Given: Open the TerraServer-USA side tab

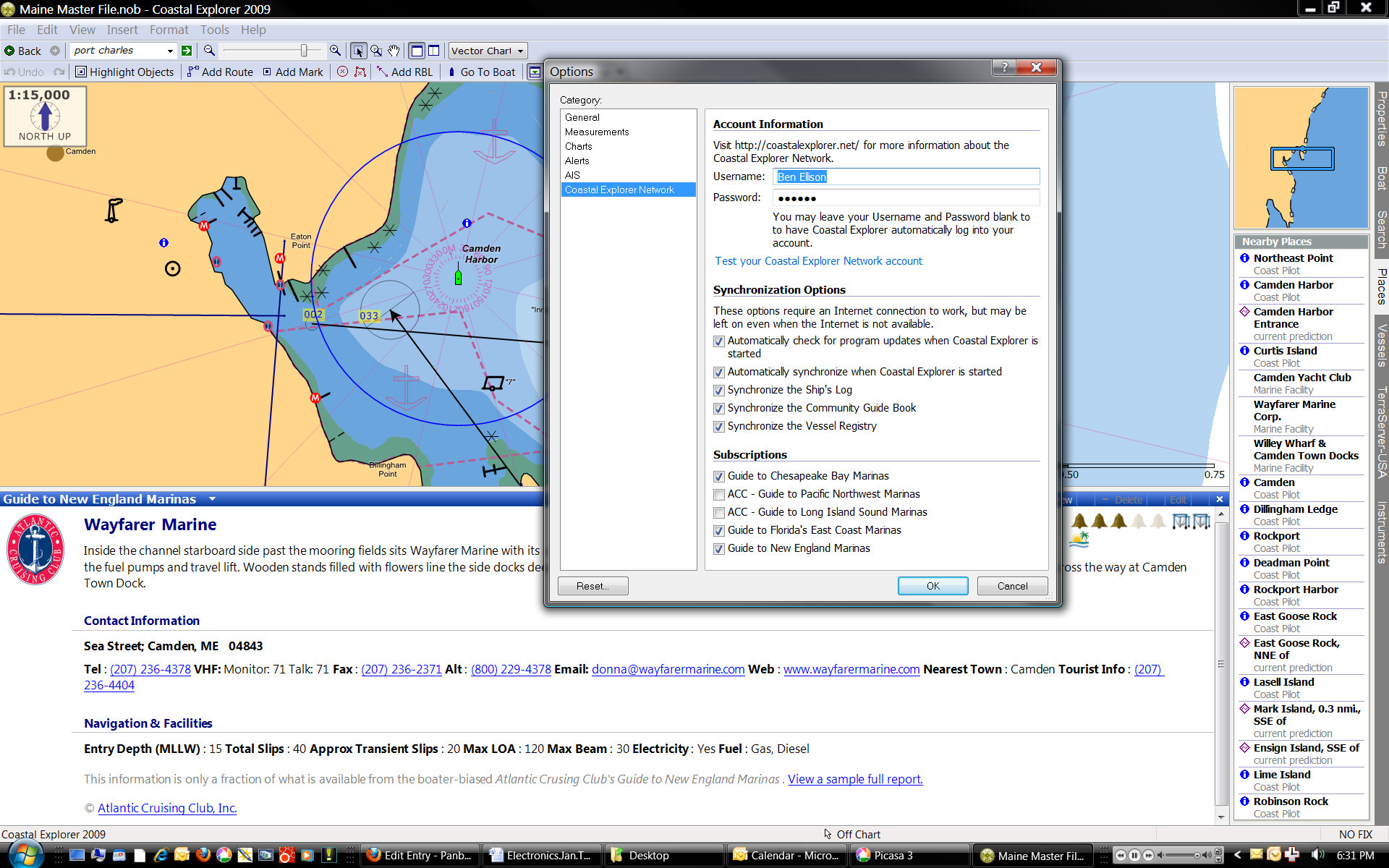Looking at the screenshot, I should point(1381,432).
